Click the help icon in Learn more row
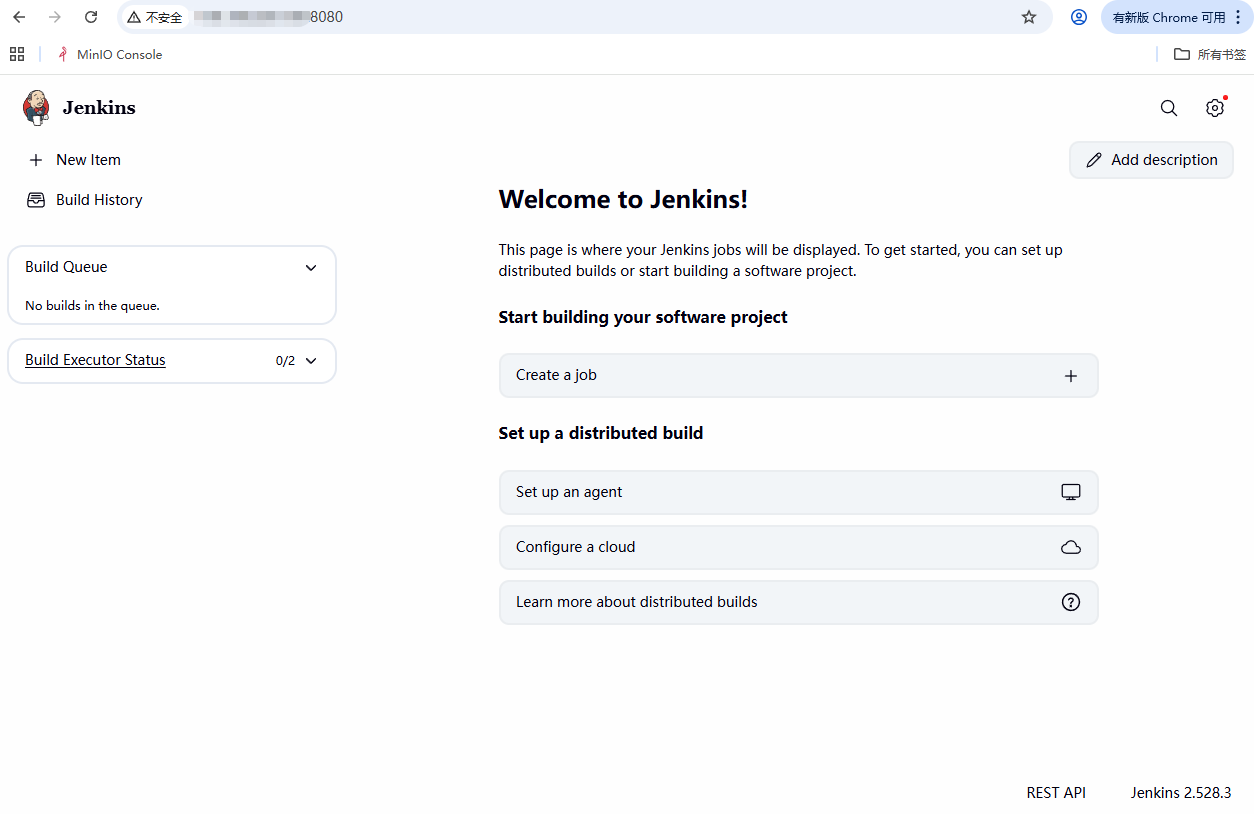 click(x=1071, y=602)
